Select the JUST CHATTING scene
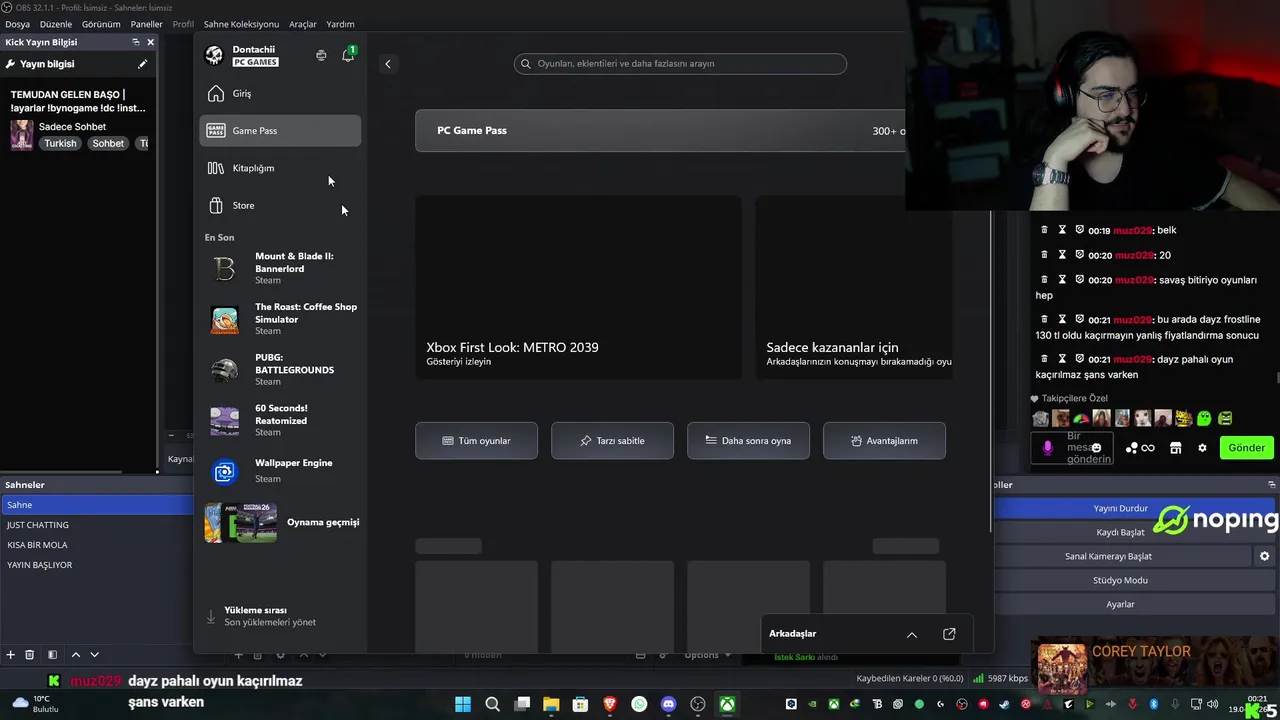The width and height of the screenshot is (1280, 720). pyautogui.click(x=97, y=525)
